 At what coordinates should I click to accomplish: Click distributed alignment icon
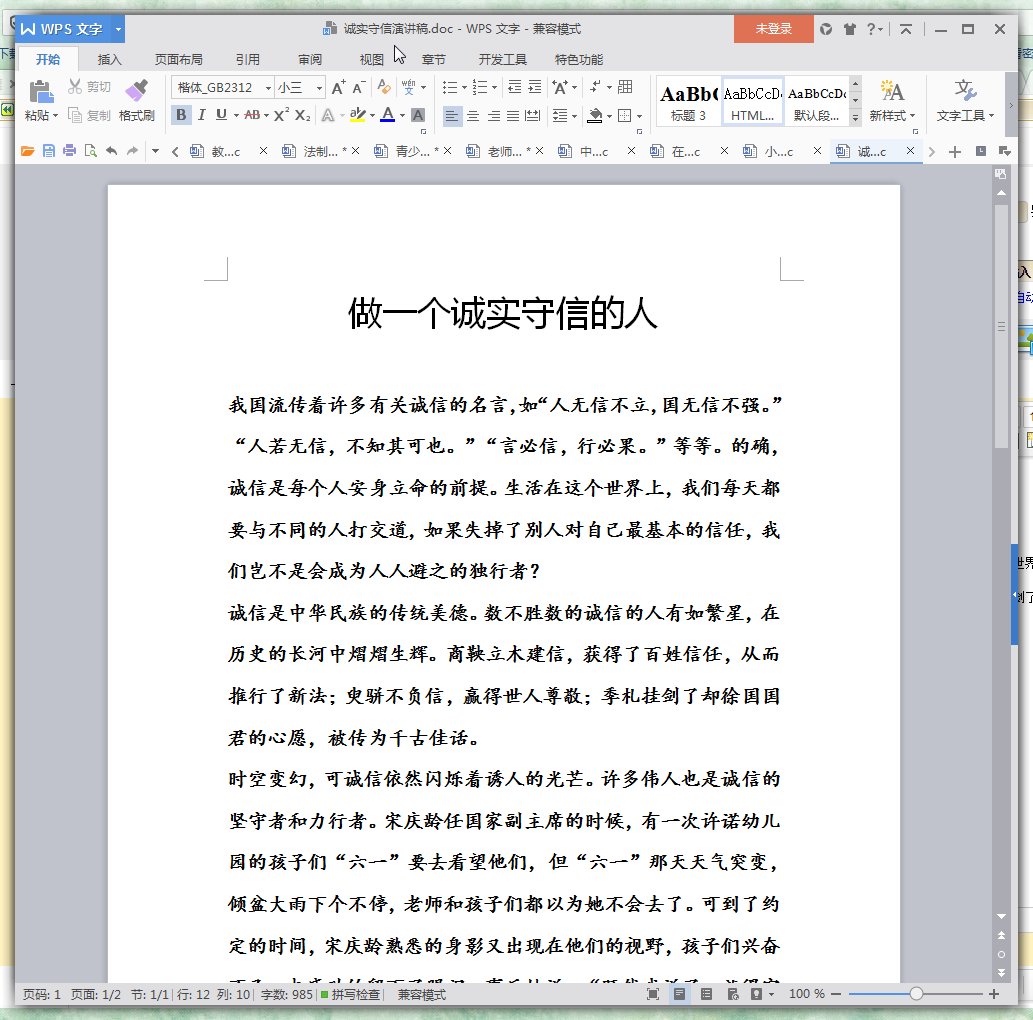coord(532,116)
